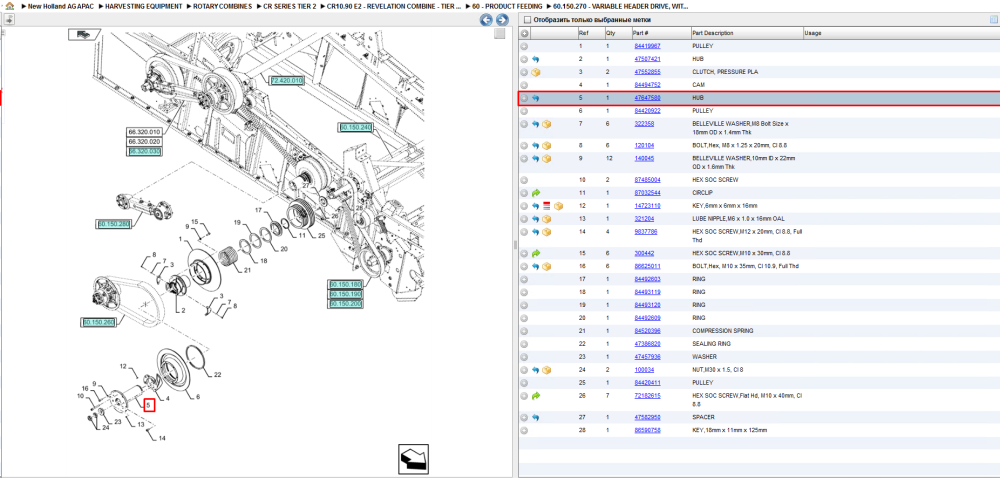The image size is (1000, 478).
Task: Toggle the show-only-selected-labels checkbox
Action: pyautogui.click(x=526, y=20)
